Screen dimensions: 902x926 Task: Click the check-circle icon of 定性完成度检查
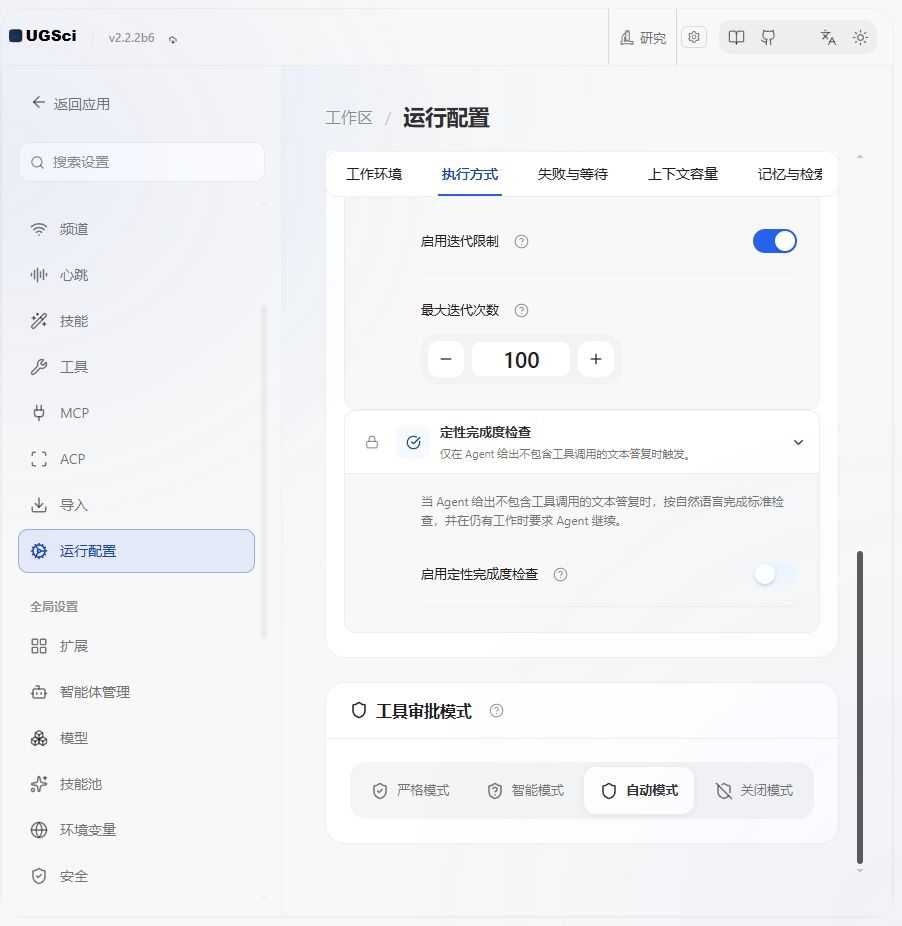coord(413,442)
